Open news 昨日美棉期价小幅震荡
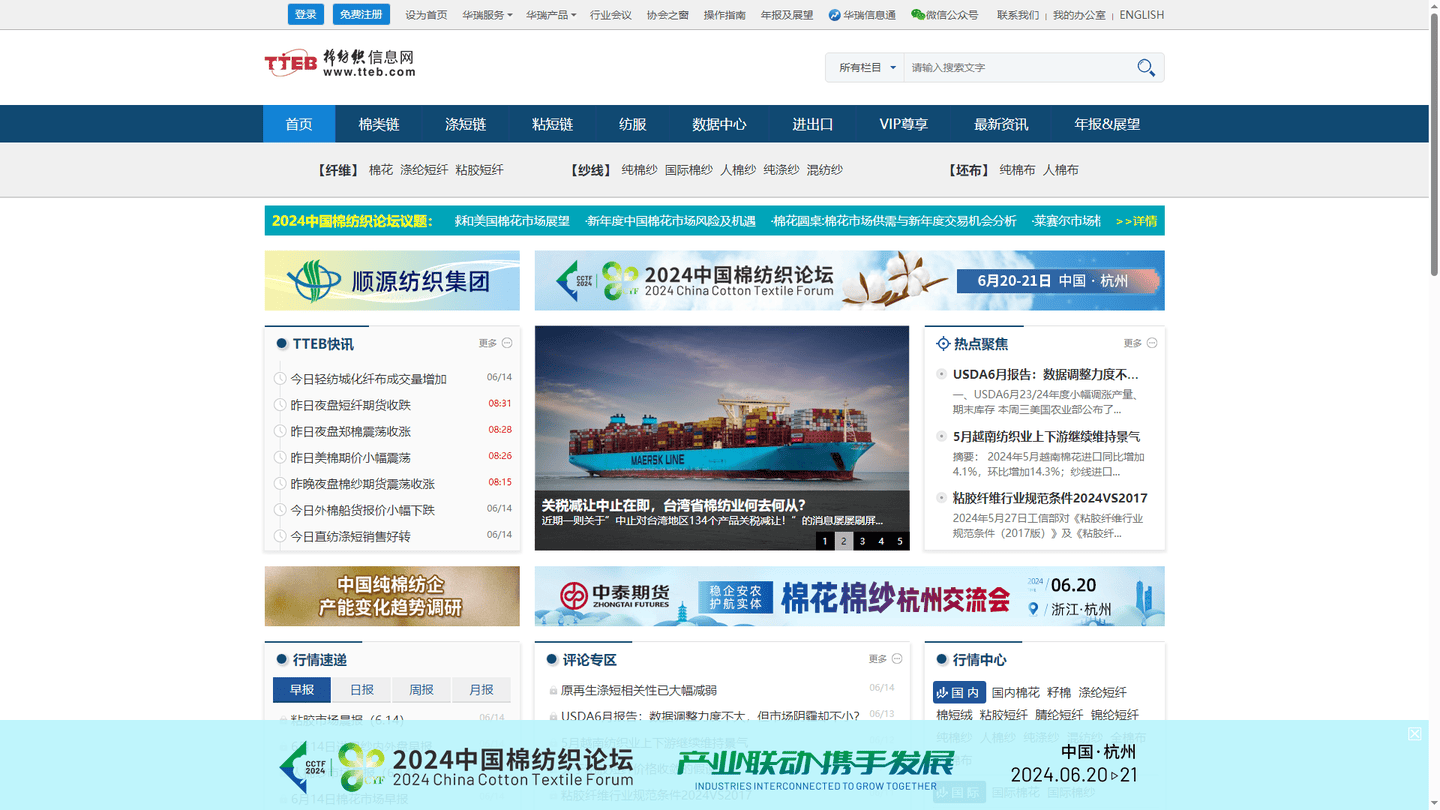Image resolution: width=1440 pixels, height=810 pixels. point(350,457)
